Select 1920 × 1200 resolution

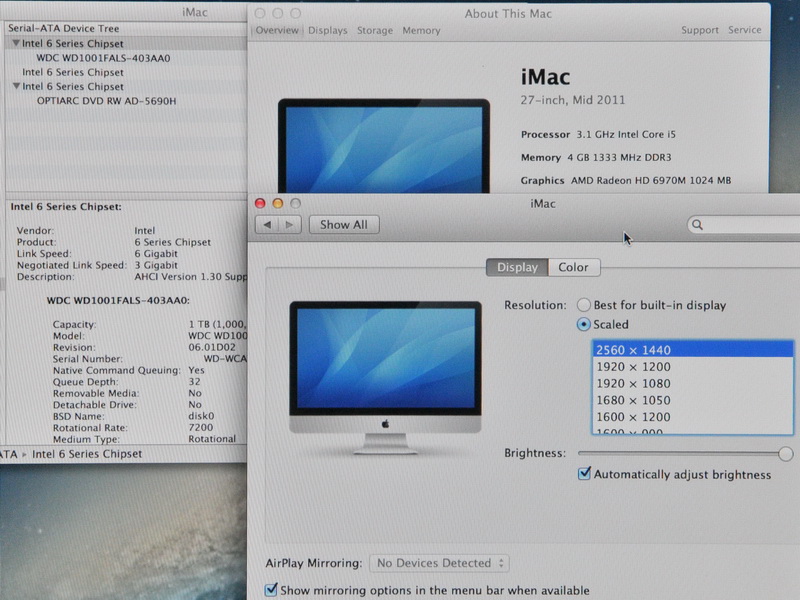click(x=692, y=366)
